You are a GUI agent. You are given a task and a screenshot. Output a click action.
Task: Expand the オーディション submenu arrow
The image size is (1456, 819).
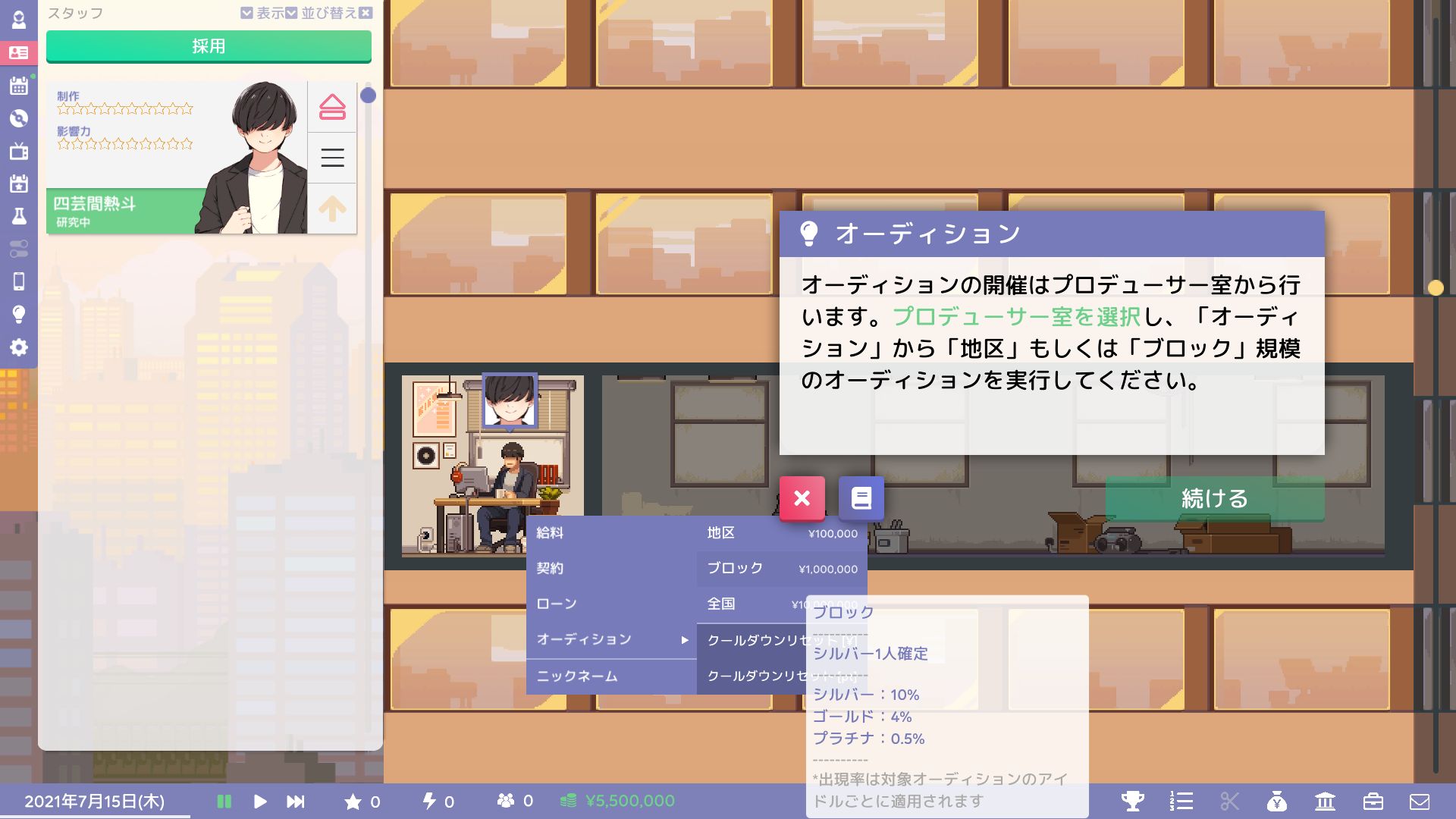tap(684, 640)
